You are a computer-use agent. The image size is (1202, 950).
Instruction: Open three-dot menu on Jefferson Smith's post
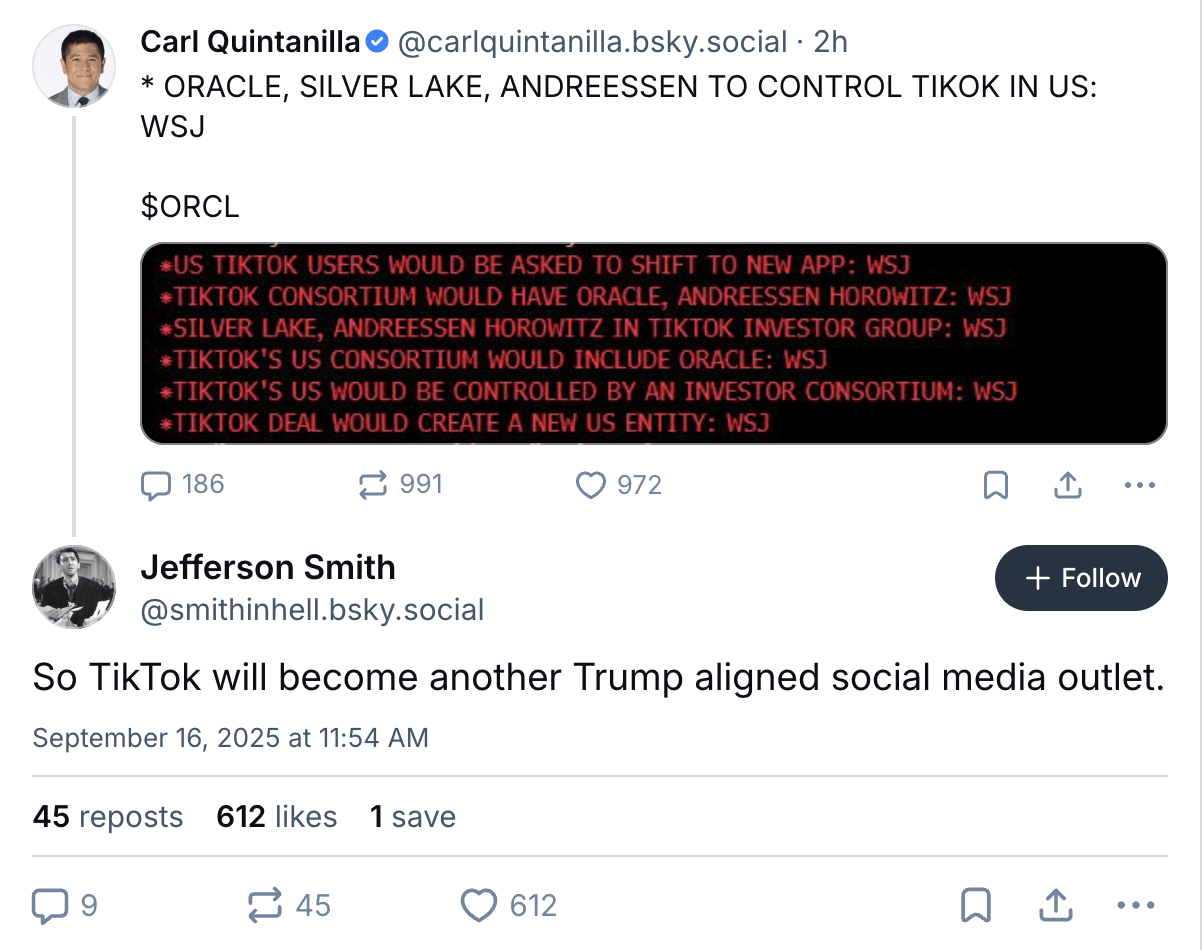(1135, 906)
